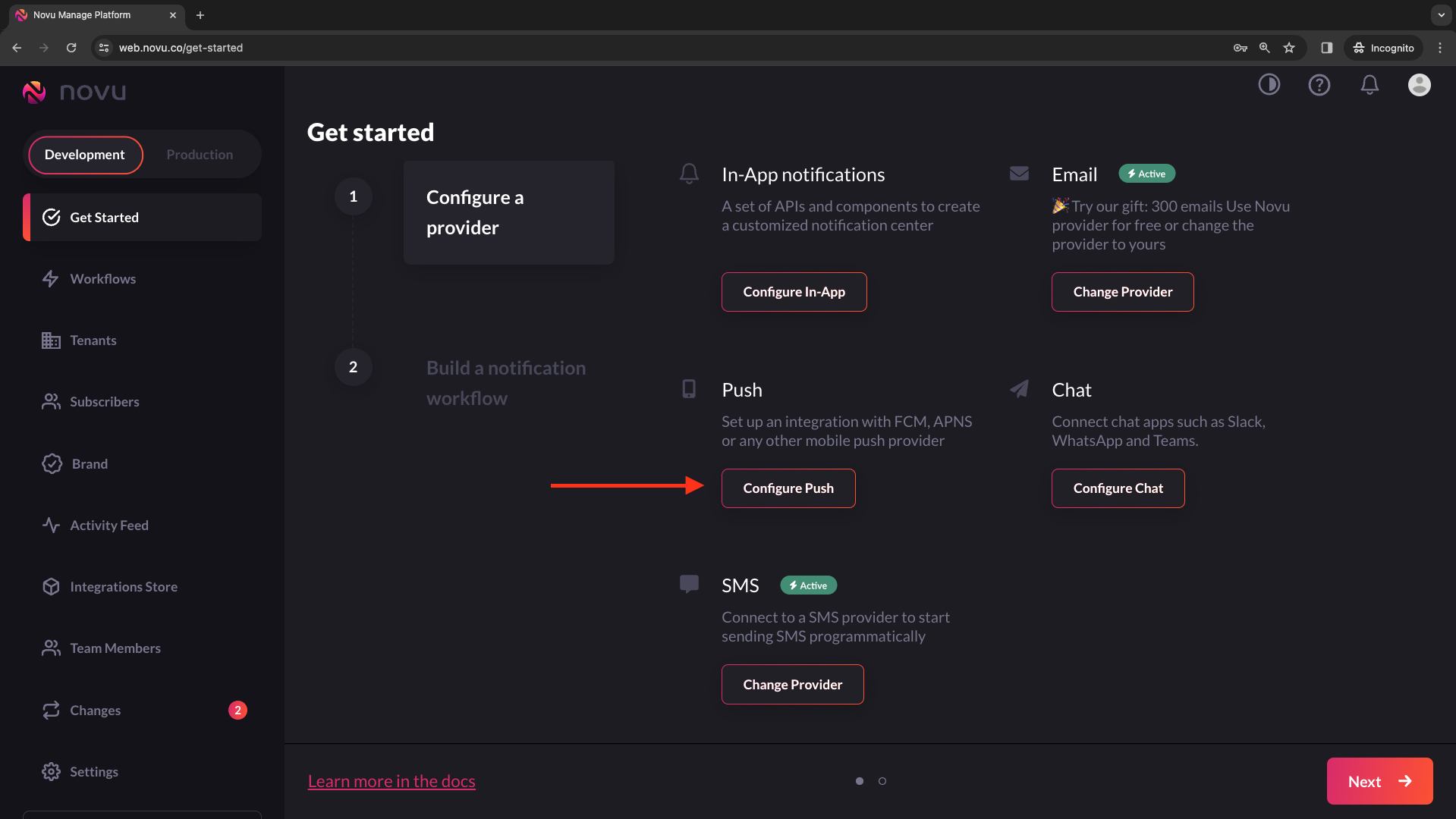
Task: Click the Configure In-App button
Action: tap(794, 292)
